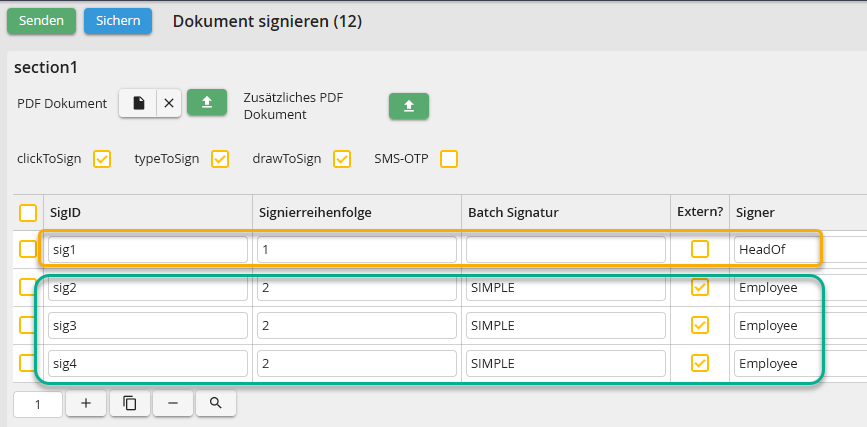Screen dimensions: 867x427
Task: Uncheck typeToSign option
Action: click(x=220, y=159)
